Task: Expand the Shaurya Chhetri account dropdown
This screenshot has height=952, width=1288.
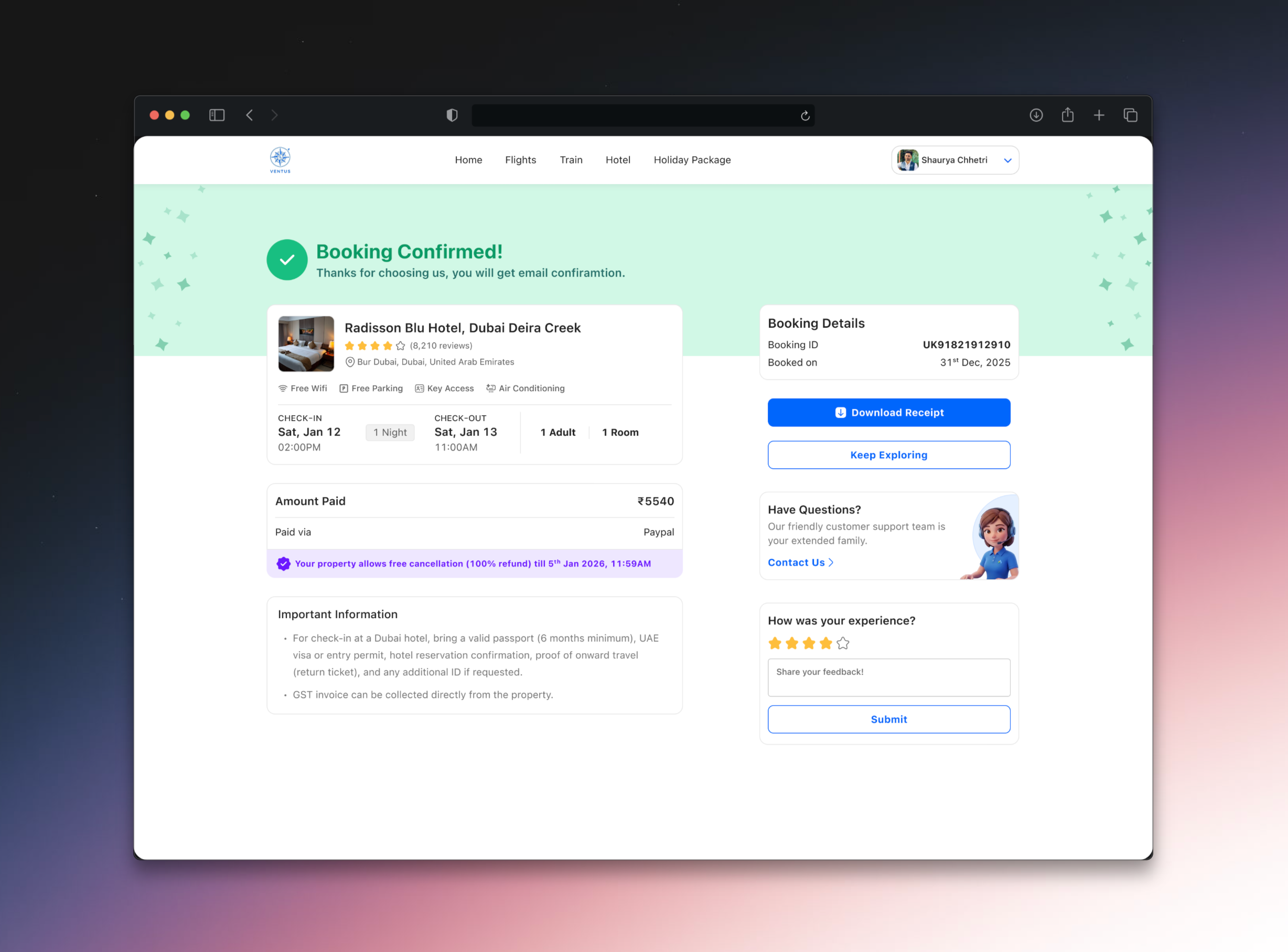Action: coord(1008,160)
